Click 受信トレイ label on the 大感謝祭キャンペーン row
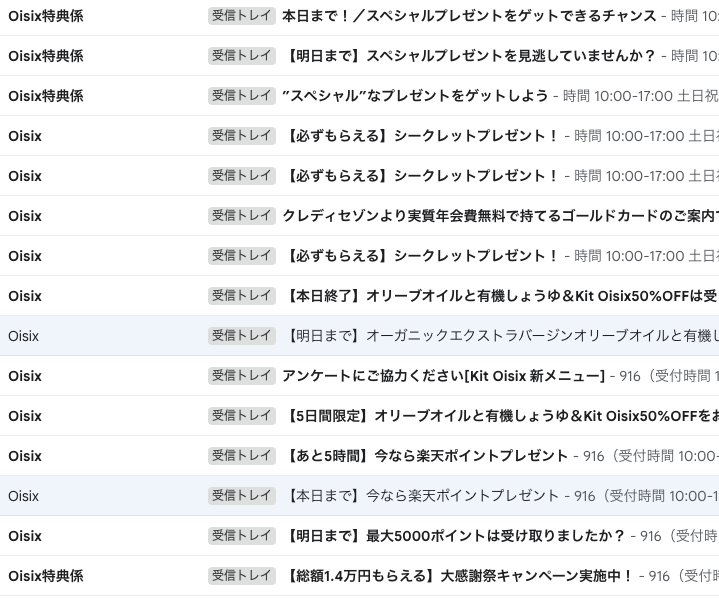The height and width of the screenshot is (599, 719). [242, 576]
